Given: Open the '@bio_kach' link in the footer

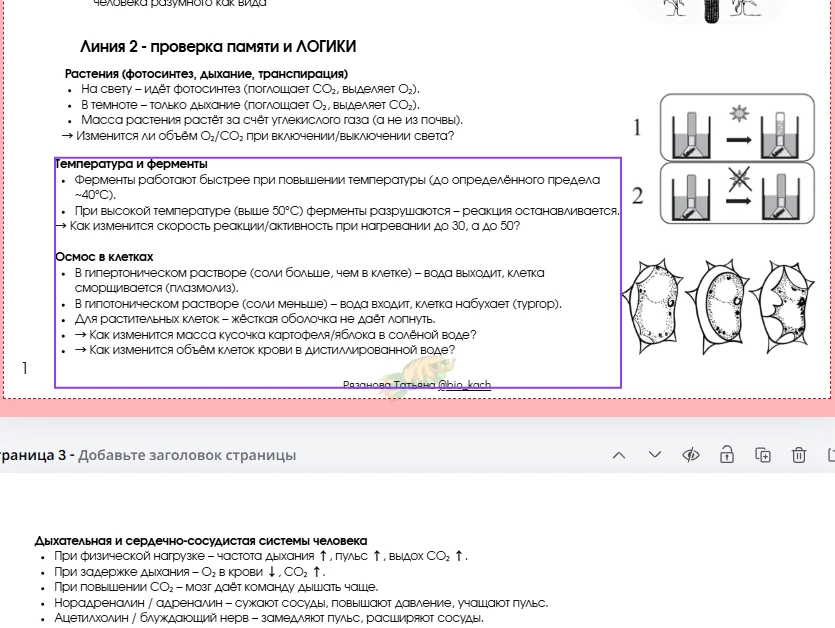Looking at the screenshot, I should (x=464, y=385).
